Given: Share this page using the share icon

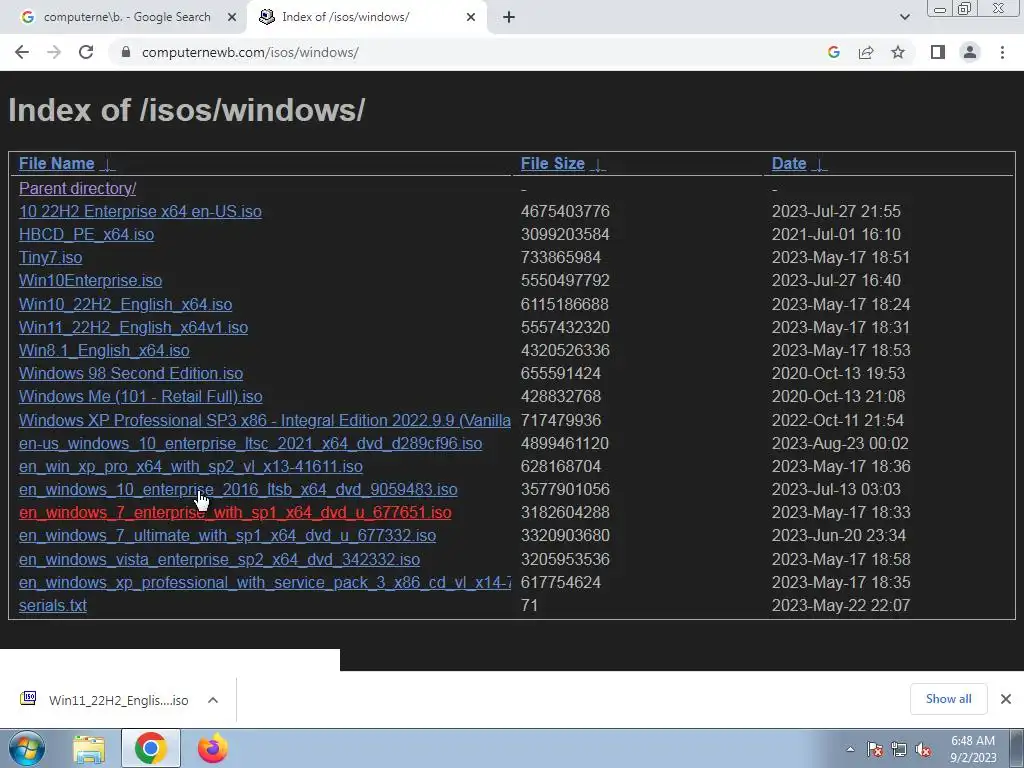Looking at the screenshot, I should point(866,52).
